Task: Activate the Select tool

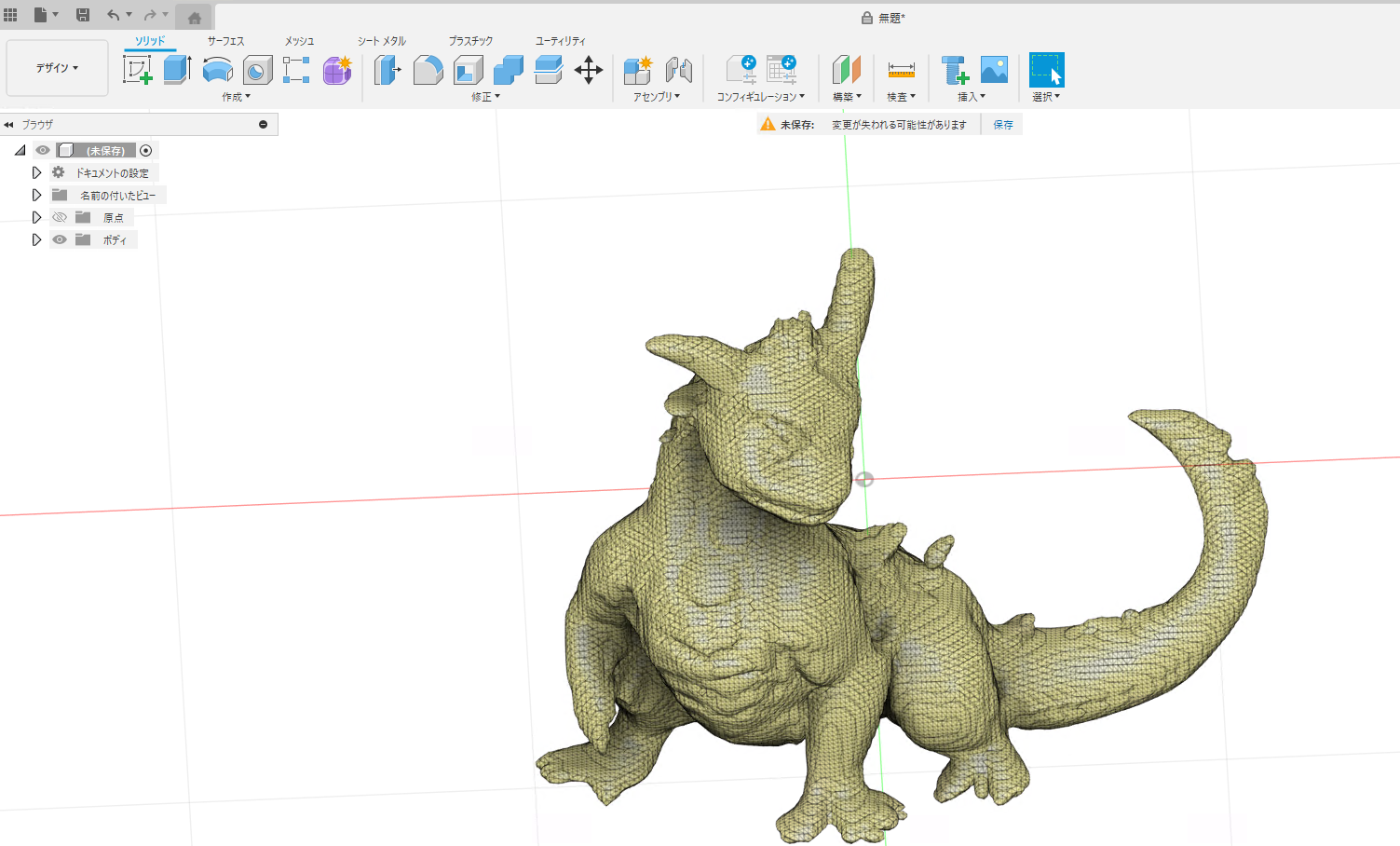Action: point(1046,70)
